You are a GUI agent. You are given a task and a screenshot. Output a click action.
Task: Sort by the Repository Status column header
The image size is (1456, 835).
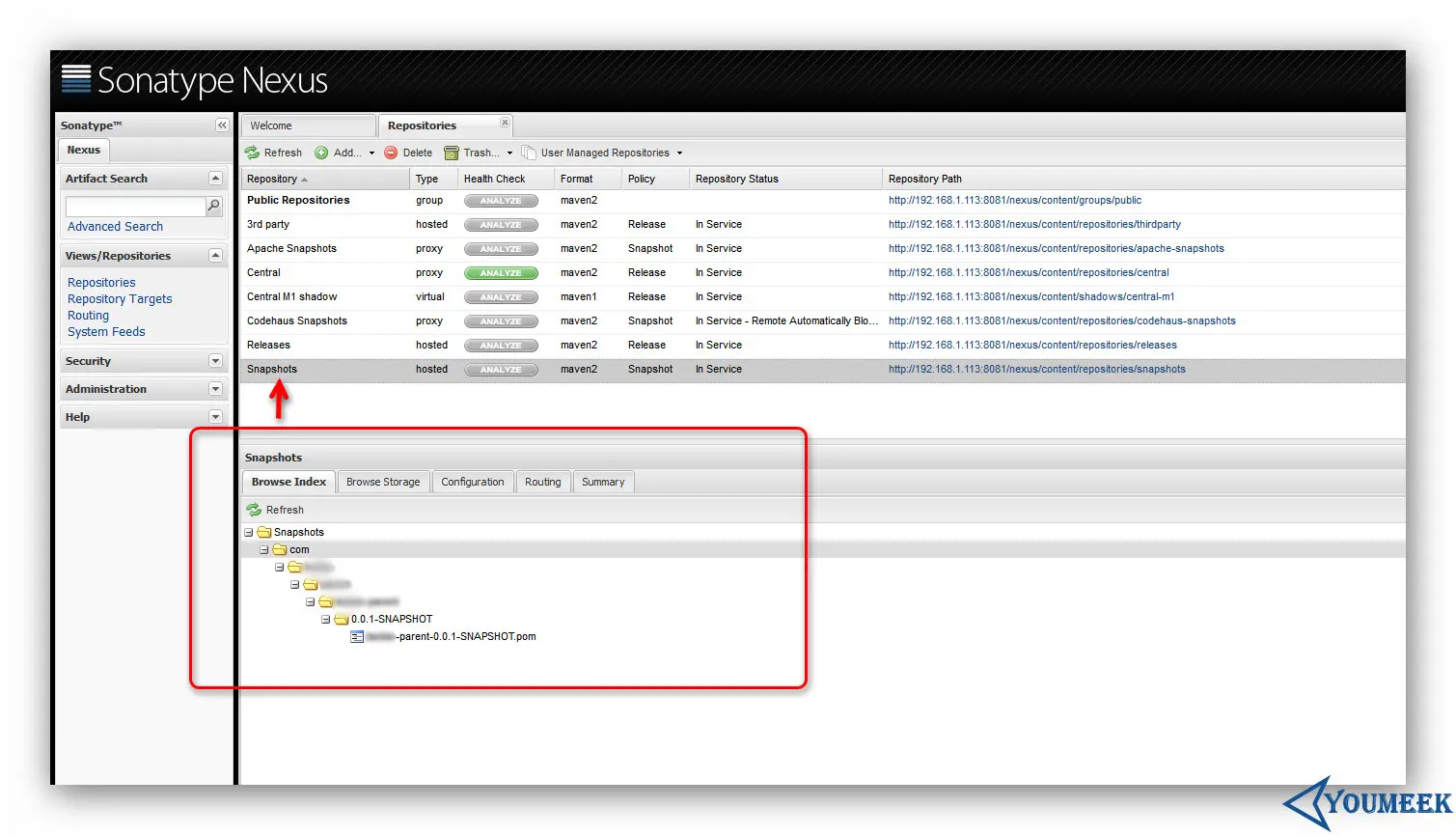786,179
